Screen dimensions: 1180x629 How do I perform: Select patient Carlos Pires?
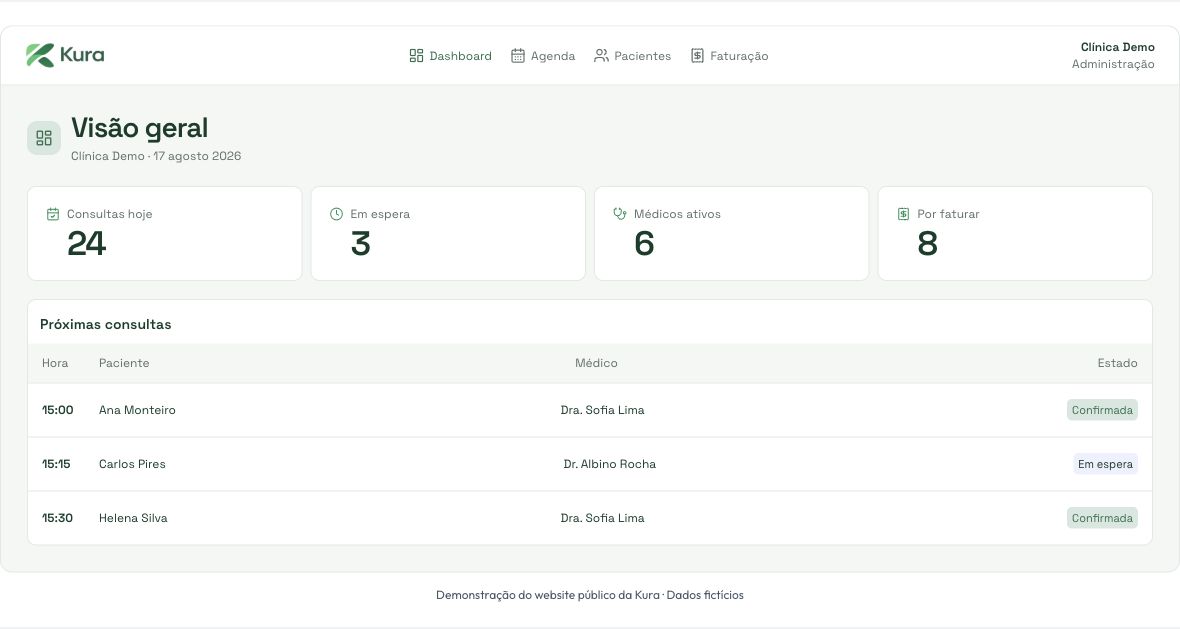click(132, 464)
